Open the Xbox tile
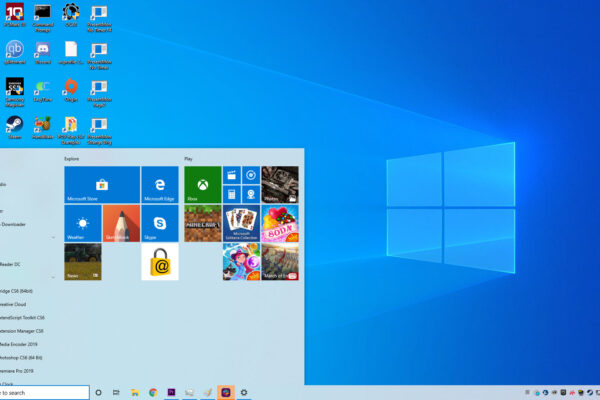Image resolution: width=600 pixels, height=400 pixels. tap(202, 185)
